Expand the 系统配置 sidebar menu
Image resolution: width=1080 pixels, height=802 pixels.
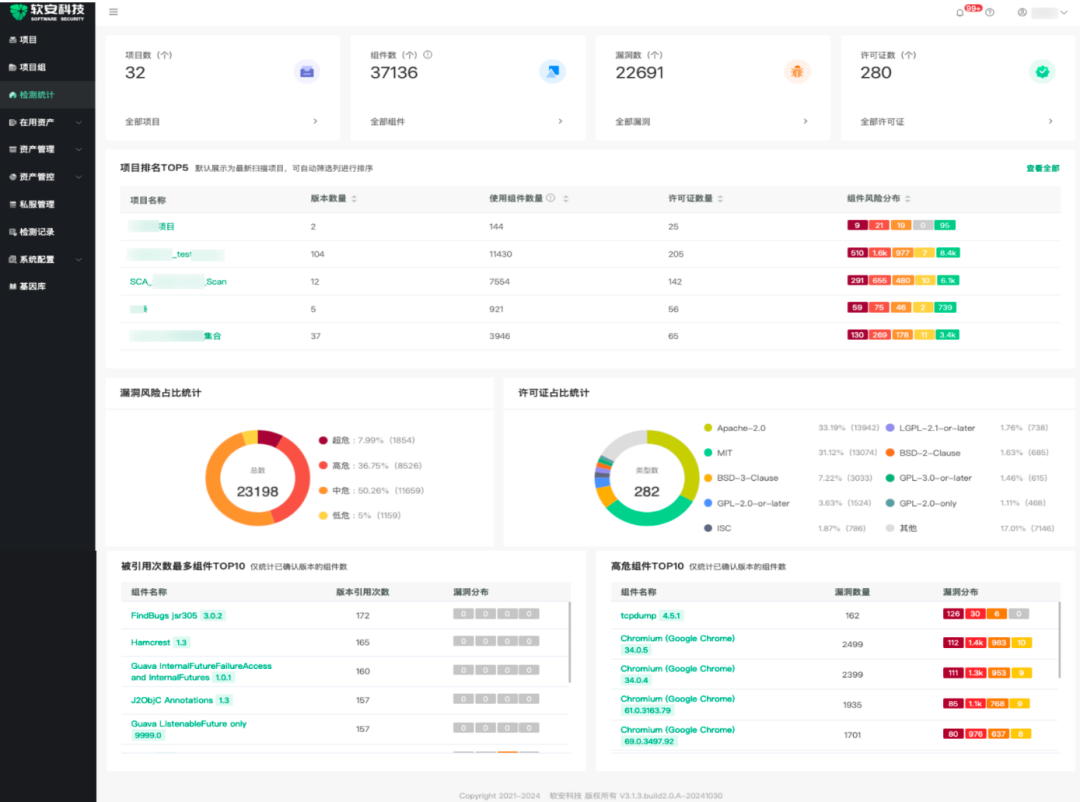47,260
